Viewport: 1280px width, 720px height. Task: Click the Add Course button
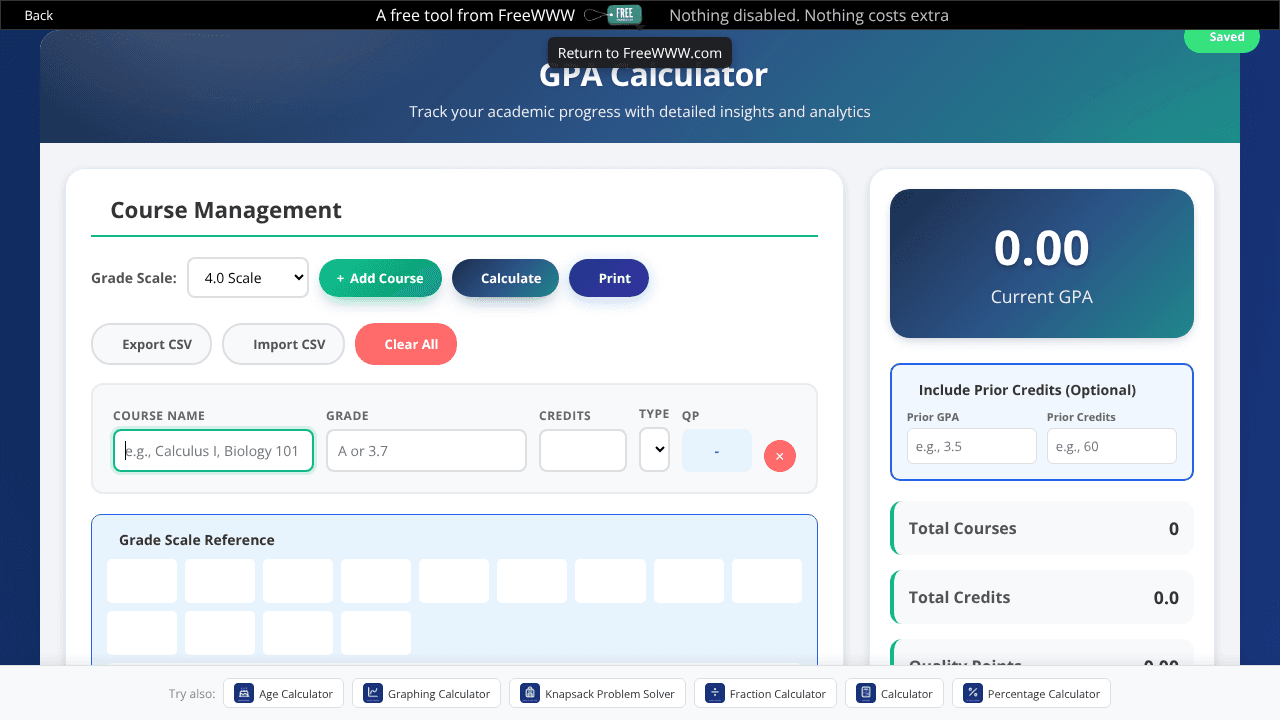point(380,278)
